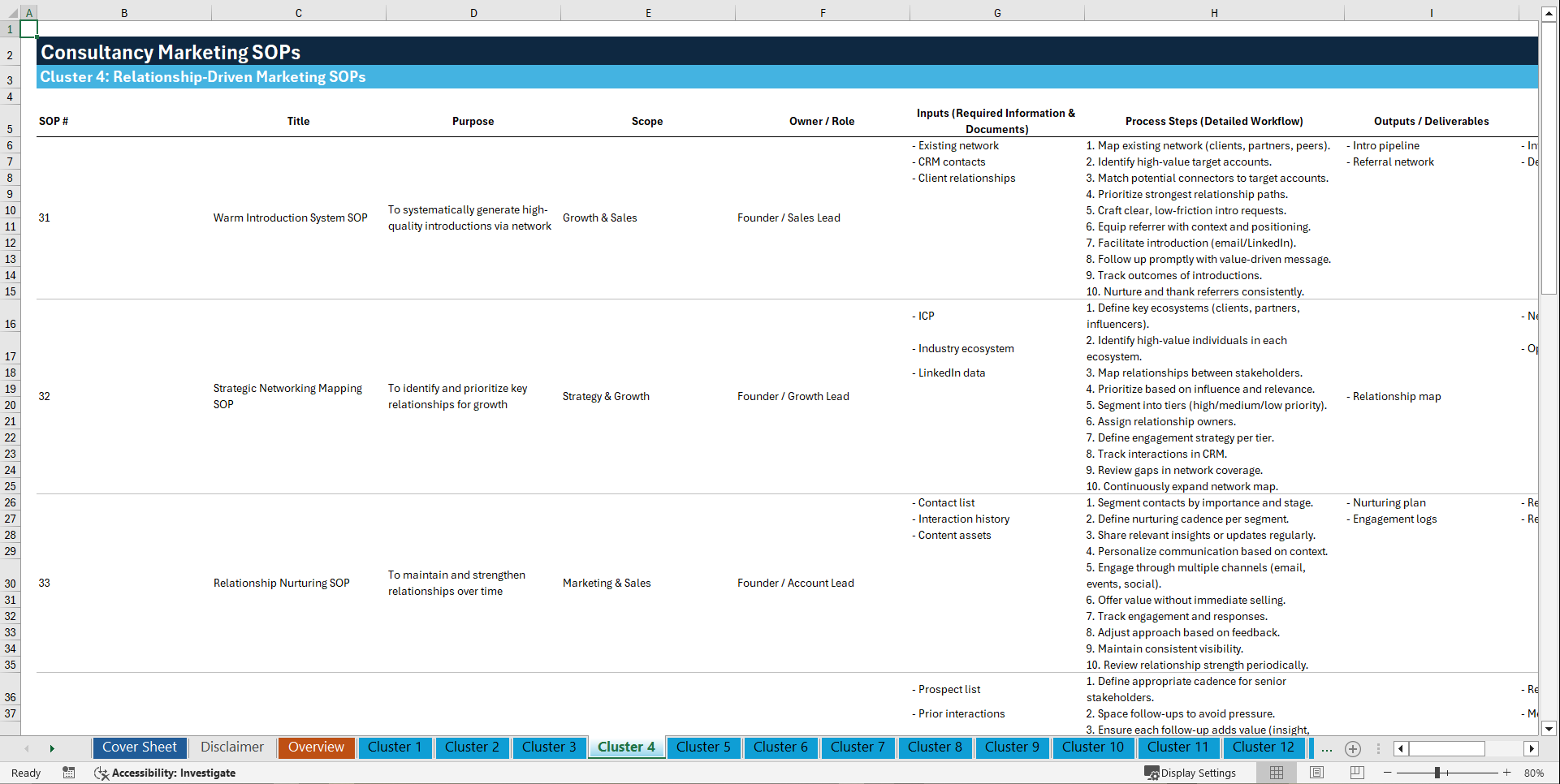Start macro recording via status bar icon
Image resolution: width=1560 pixels, height=784 pixels.
pos(69,773)
